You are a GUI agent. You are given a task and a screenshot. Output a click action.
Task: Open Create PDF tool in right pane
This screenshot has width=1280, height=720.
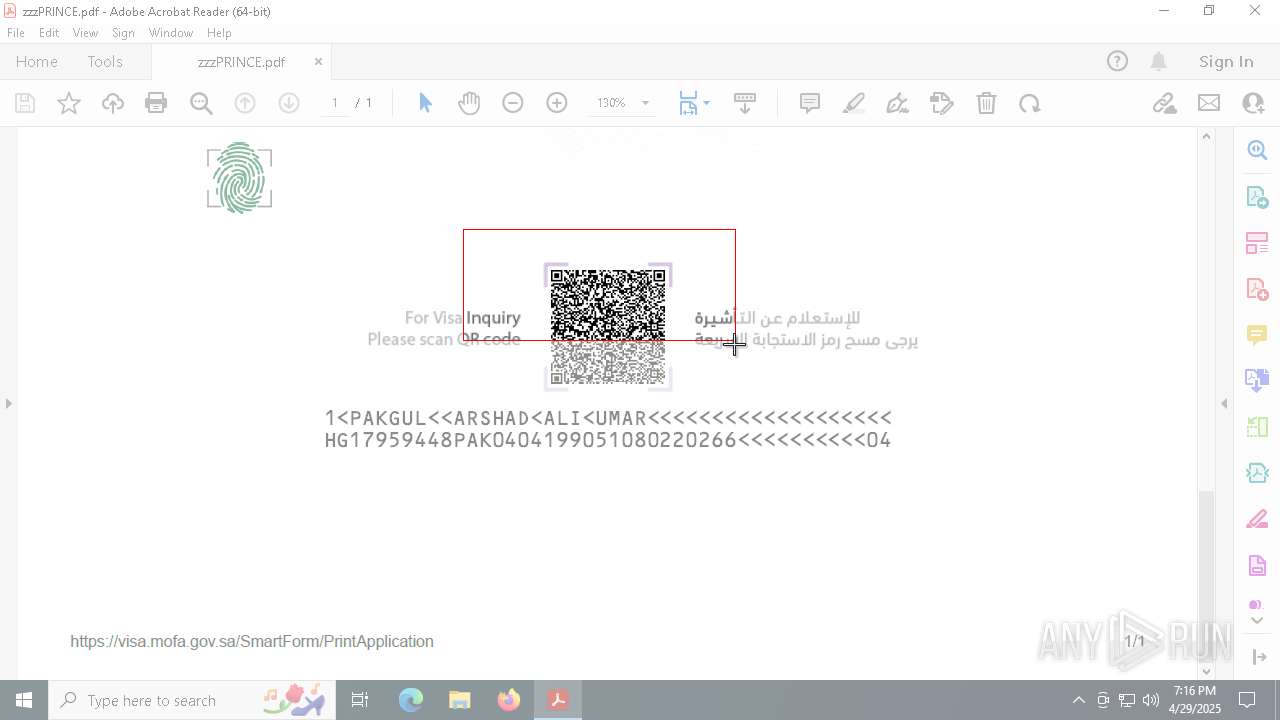[1257, 289]
